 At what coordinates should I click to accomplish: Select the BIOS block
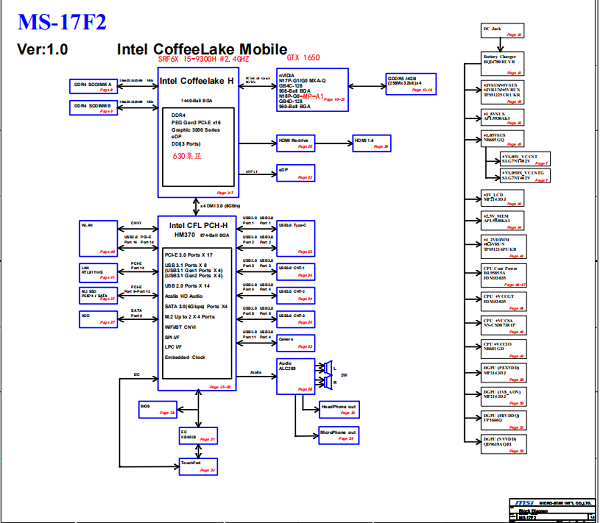[159, 410]
